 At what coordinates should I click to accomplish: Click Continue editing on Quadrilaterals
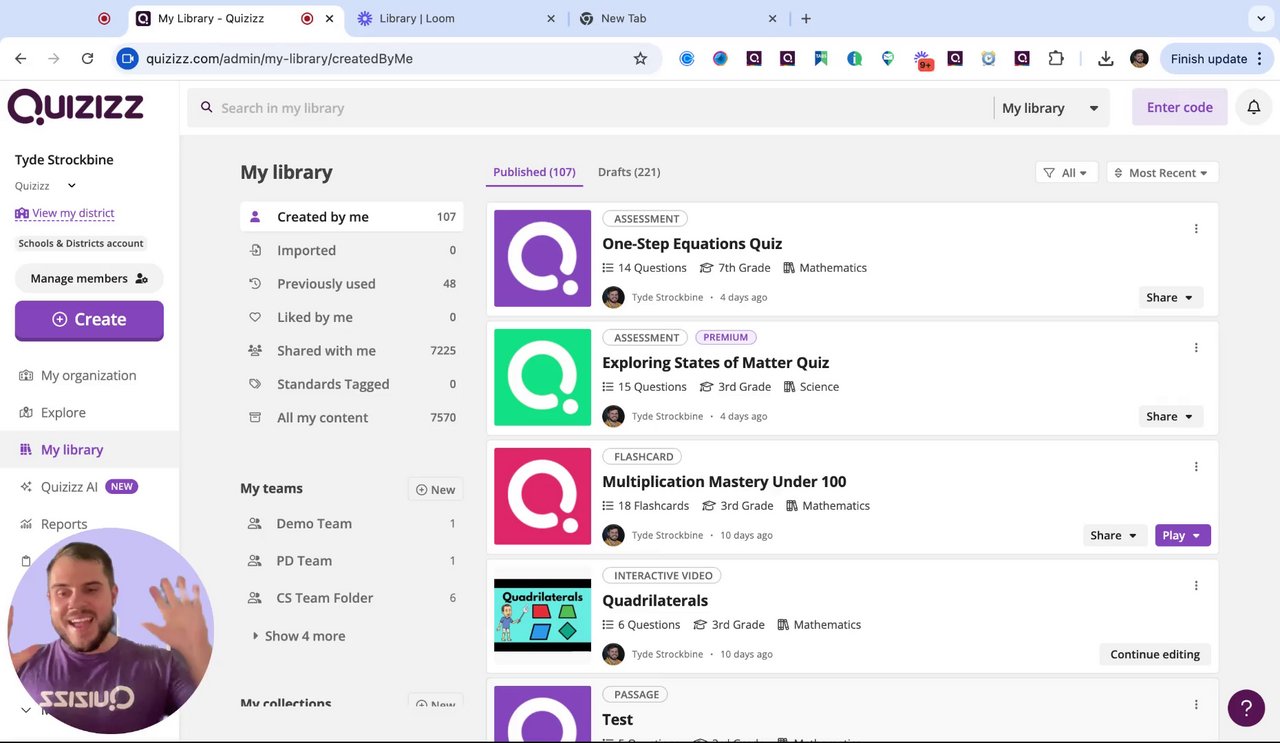tap(1155, 655)
